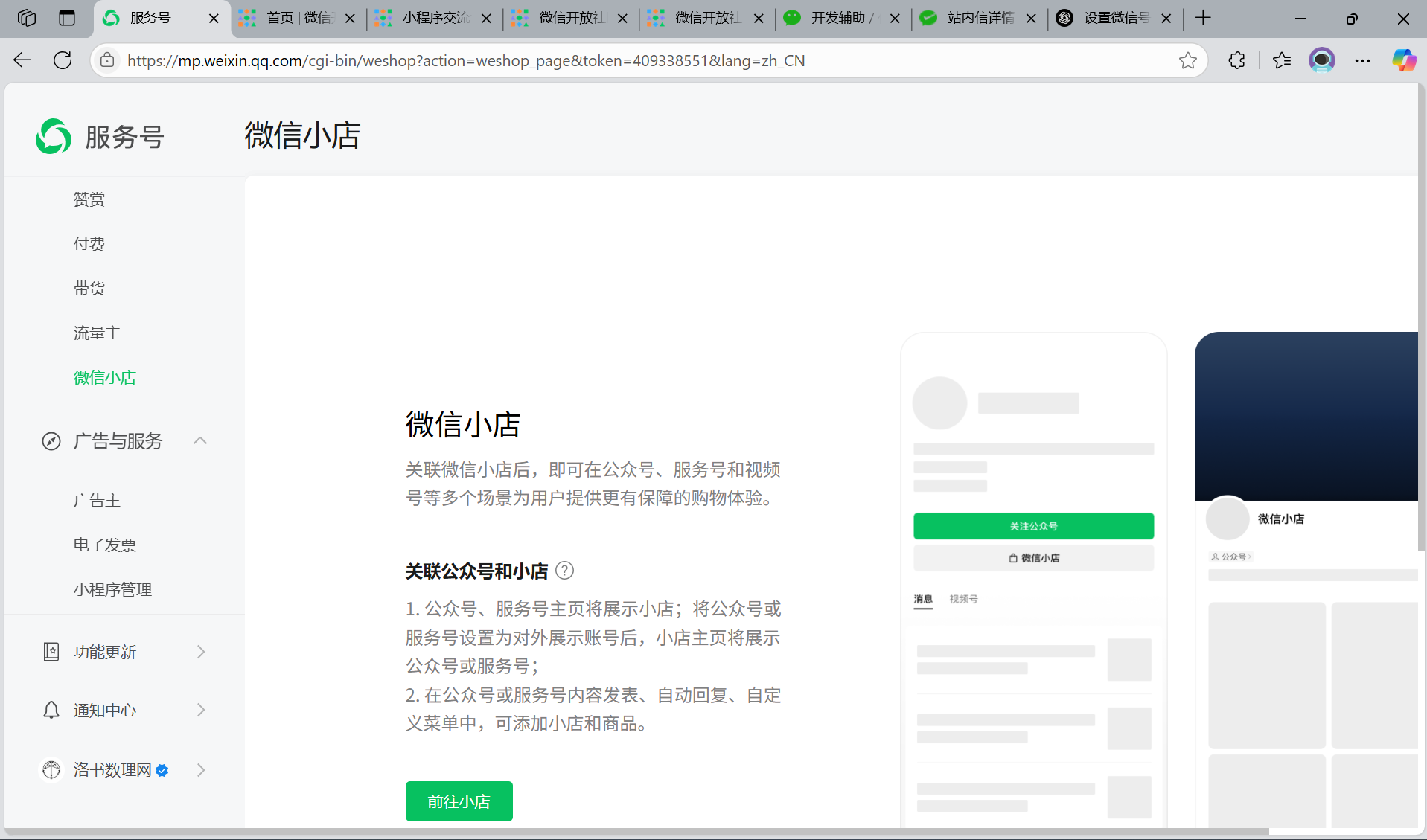Select 微信小店 in sidebar

pyautogui.click(x=105, y=378)
